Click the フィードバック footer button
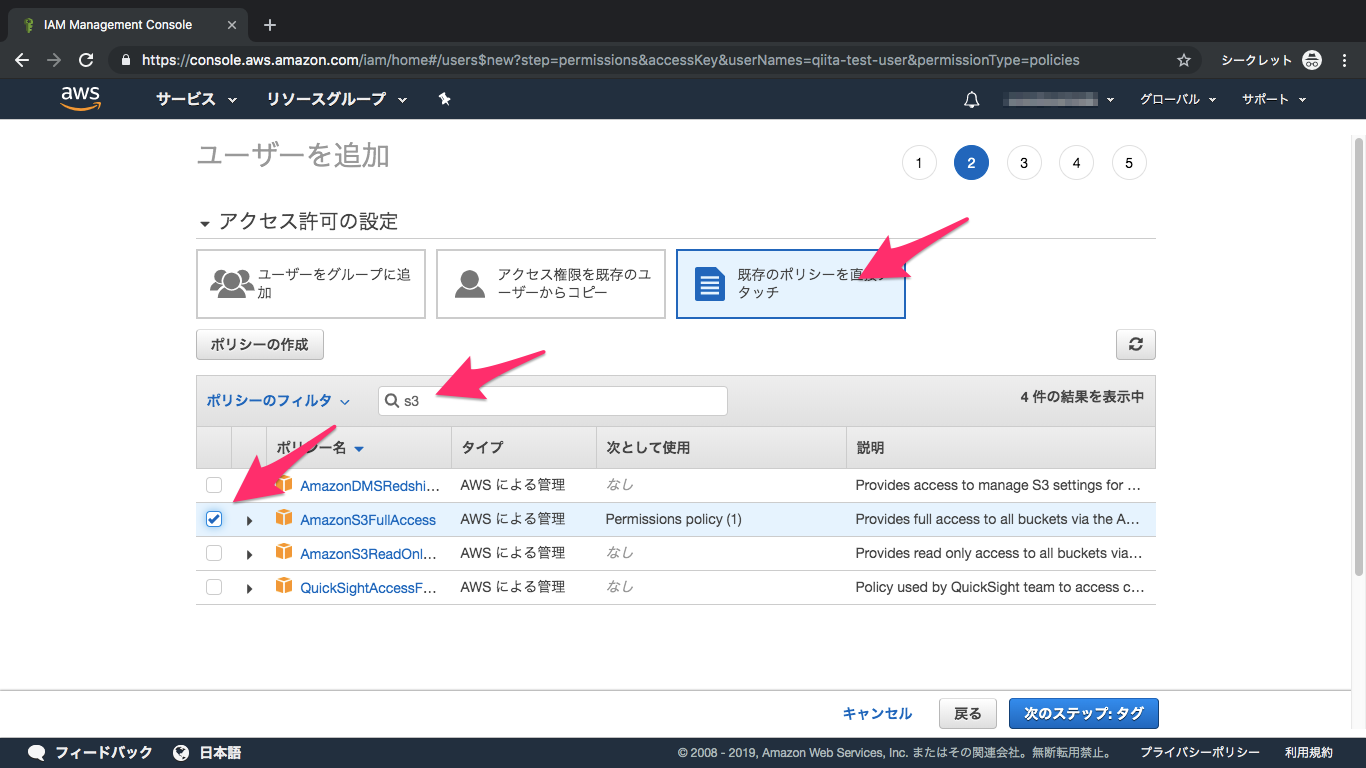The height and width of the screenshot is (768, 1366). [90, 753]
